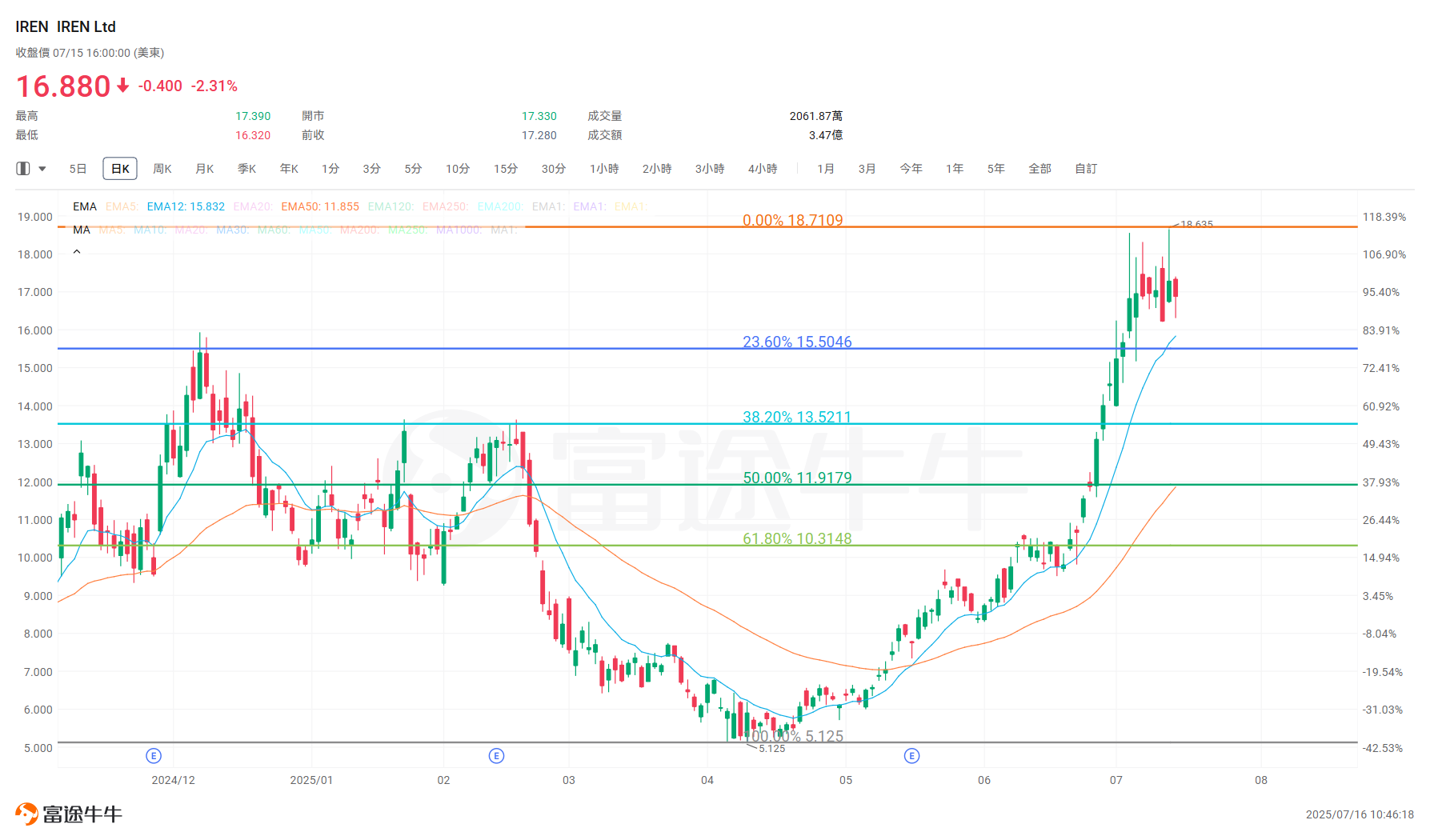Open the 自訂 custom period option
This screenshot has width=1430, height=840.
coord(1085,168)
